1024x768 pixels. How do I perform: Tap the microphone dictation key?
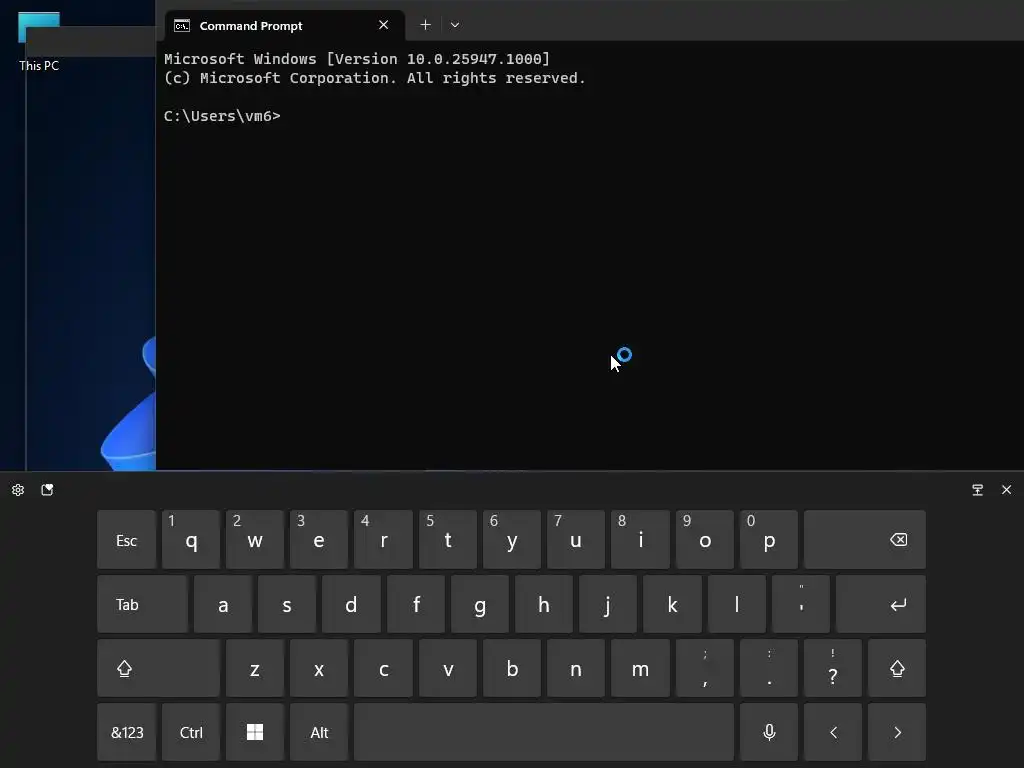click(x=769, y=732)
